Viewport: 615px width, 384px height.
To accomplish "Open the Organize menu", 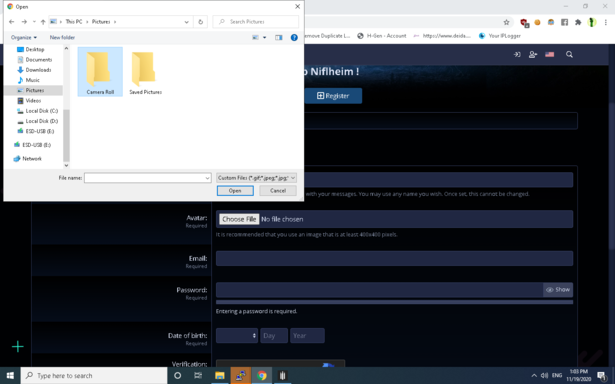I will [x=24, y=37].
